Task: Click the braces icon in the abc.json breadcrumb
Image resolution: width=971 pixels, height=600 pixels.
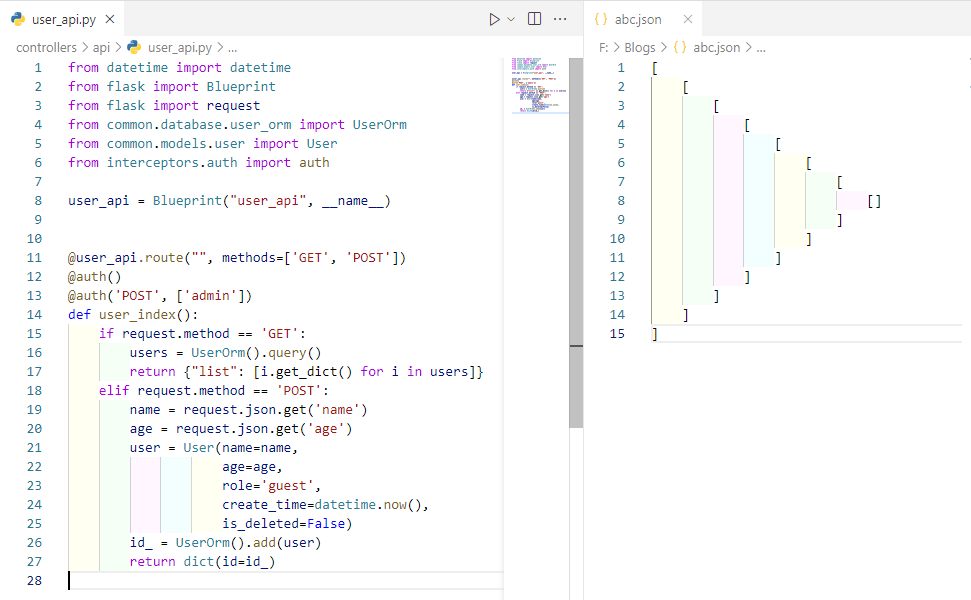Action: click(x=679, y=48)
